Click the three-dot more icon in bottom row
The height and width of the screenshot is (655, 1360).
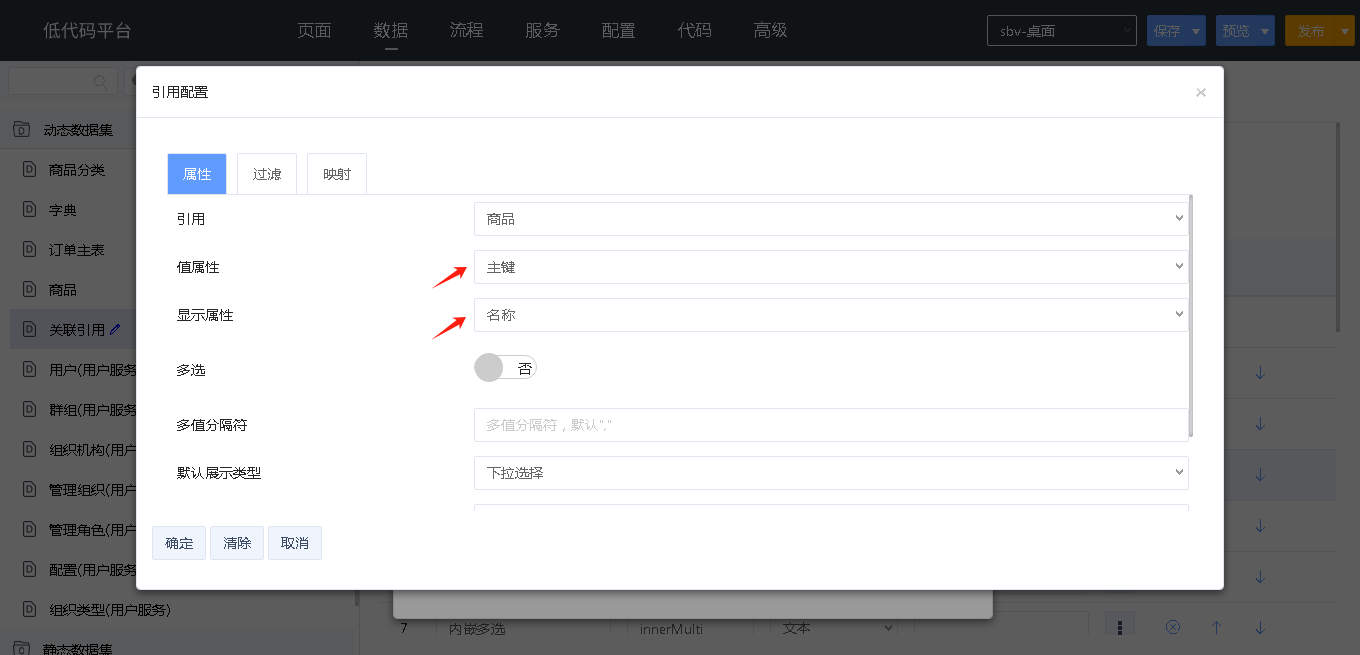[x=1120, y=628]
